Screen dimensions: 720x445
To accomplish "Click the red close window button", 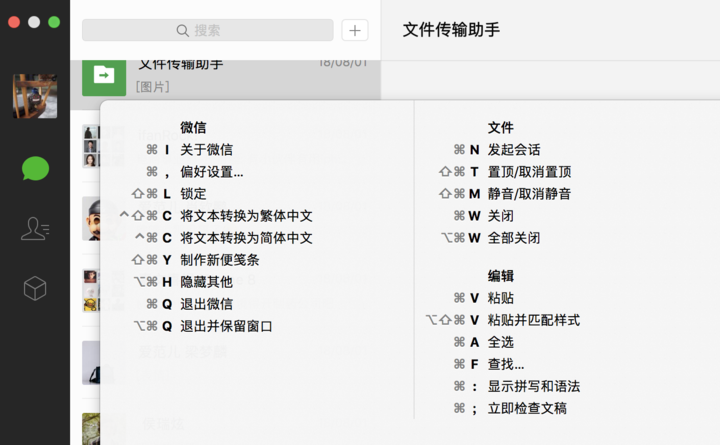I will 14,22.
